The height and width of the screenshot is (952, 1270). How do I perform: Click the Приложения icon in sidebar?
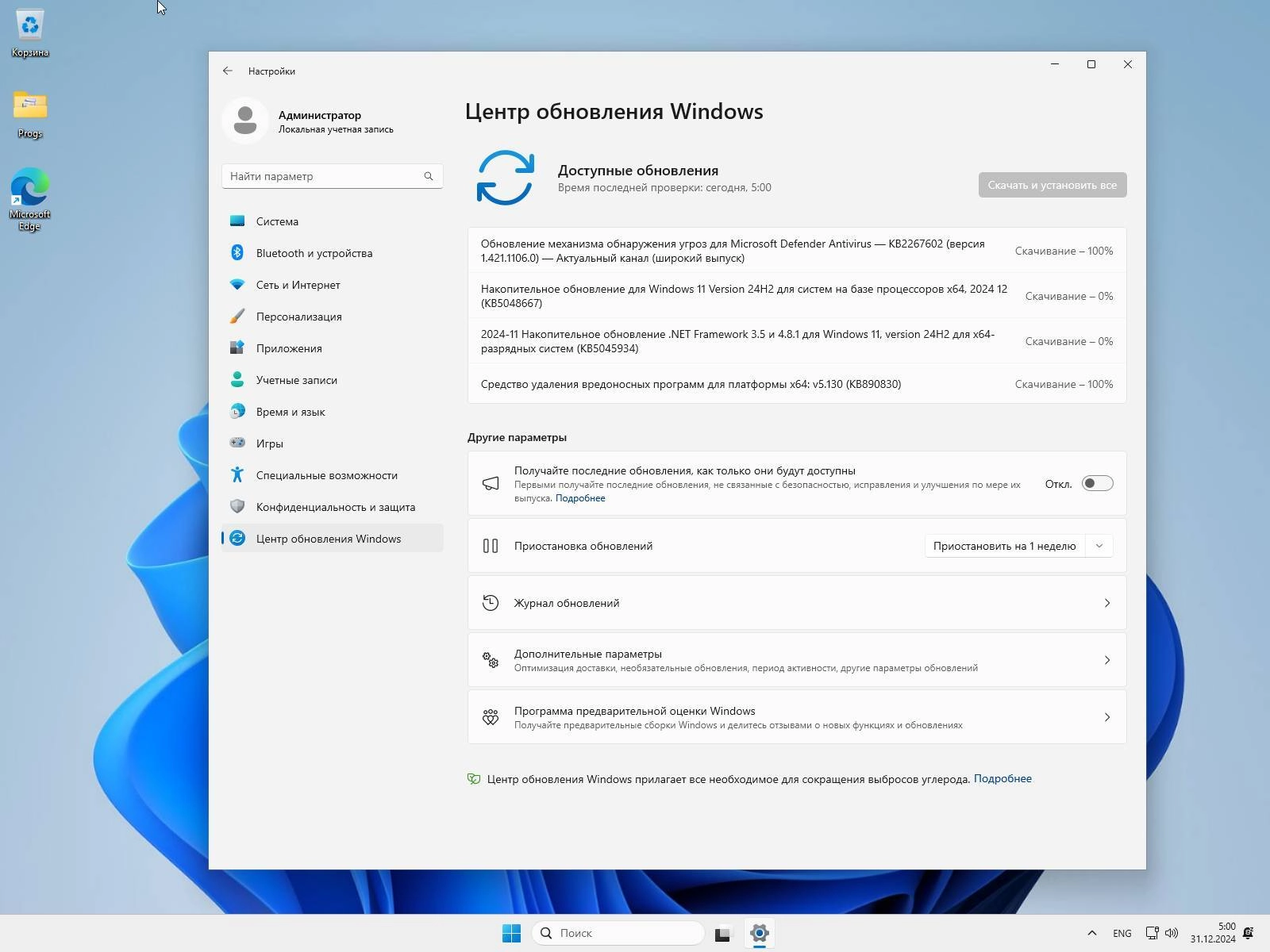(x=237, y=347)
